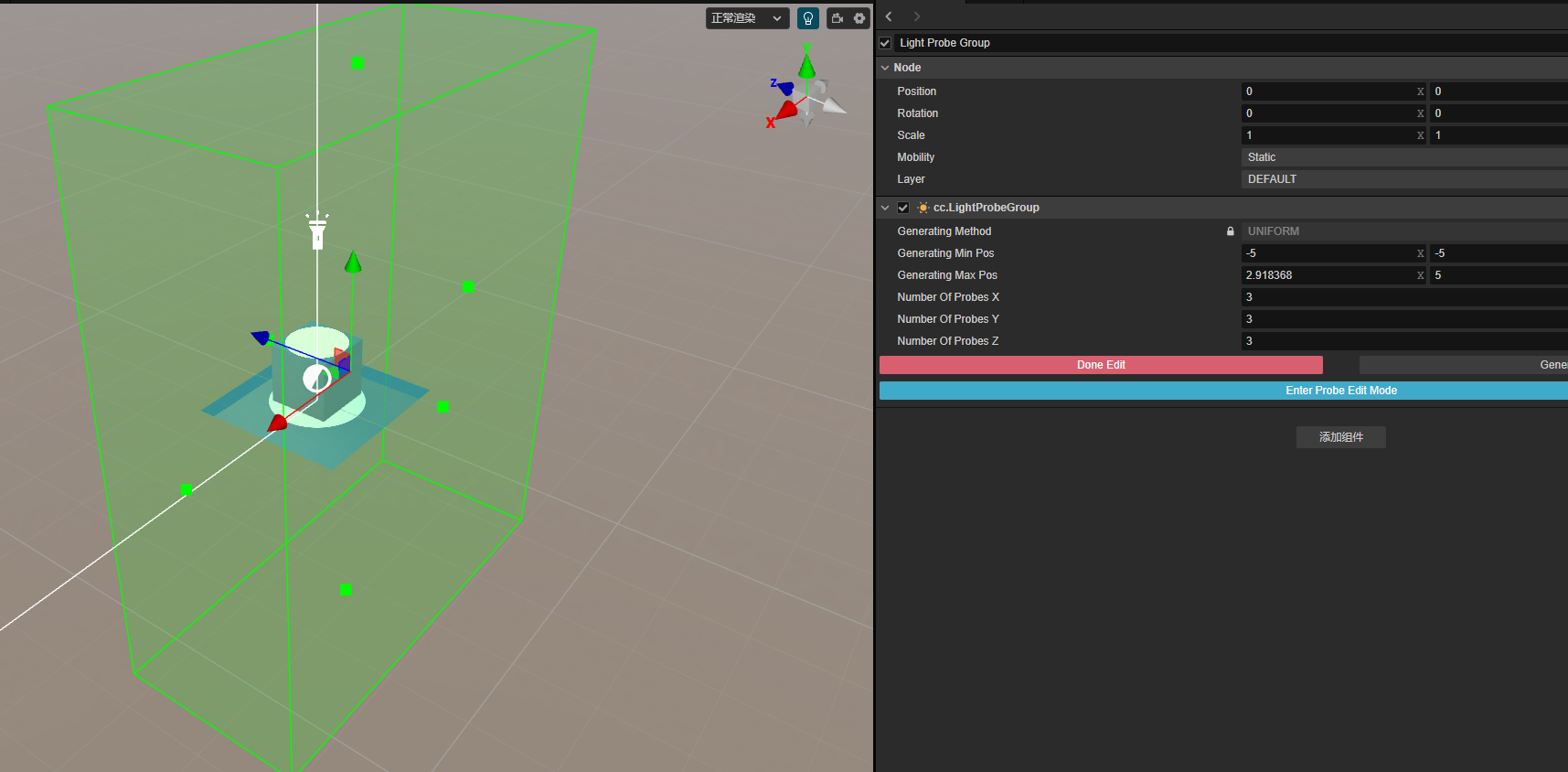This screenshot has width=1568, height=772.
Task: Open the 正常渲染 render mode dropdown
Action: [747, 18]
